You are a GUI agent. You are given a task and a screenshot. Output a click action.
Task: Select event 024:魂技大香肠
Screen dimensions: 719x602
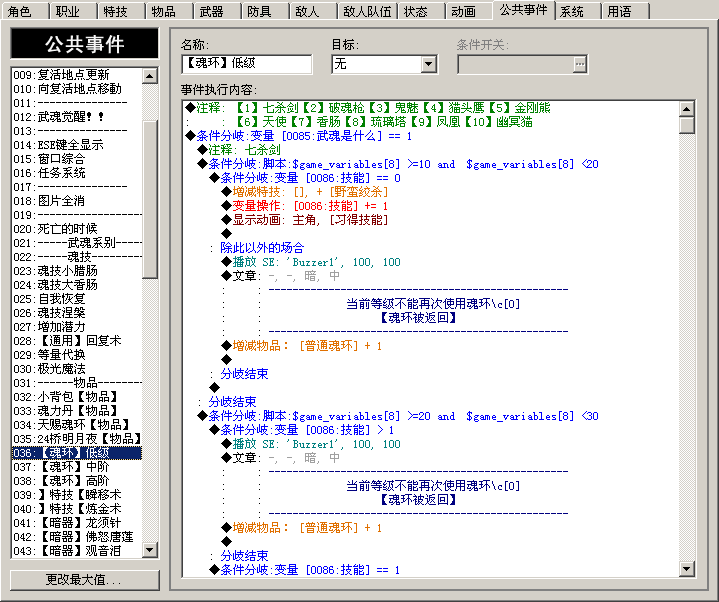77,285
